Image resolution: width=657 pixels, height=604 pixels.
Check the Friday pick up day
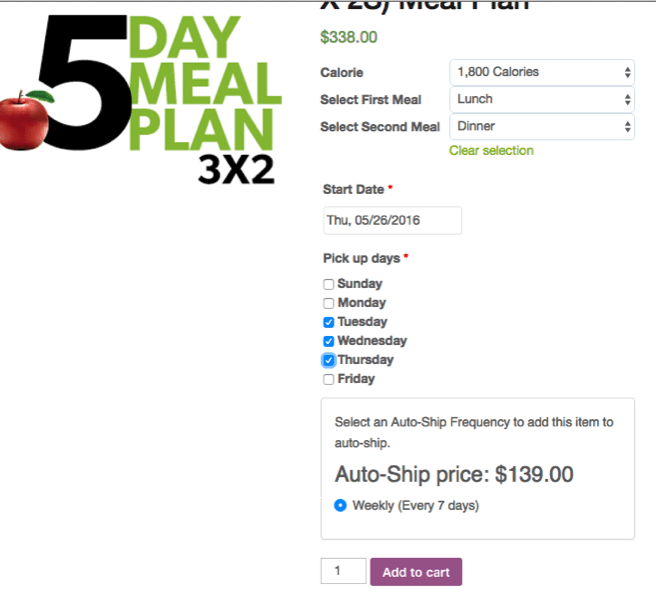coord(328,379)
